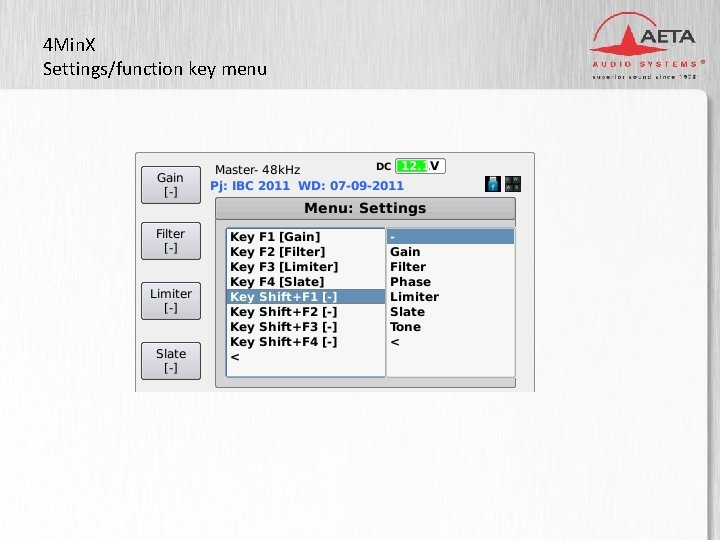Viewport: 720px width, 540px height.
Task: Click the Filter [-] function key button
Action: (171, 241)
